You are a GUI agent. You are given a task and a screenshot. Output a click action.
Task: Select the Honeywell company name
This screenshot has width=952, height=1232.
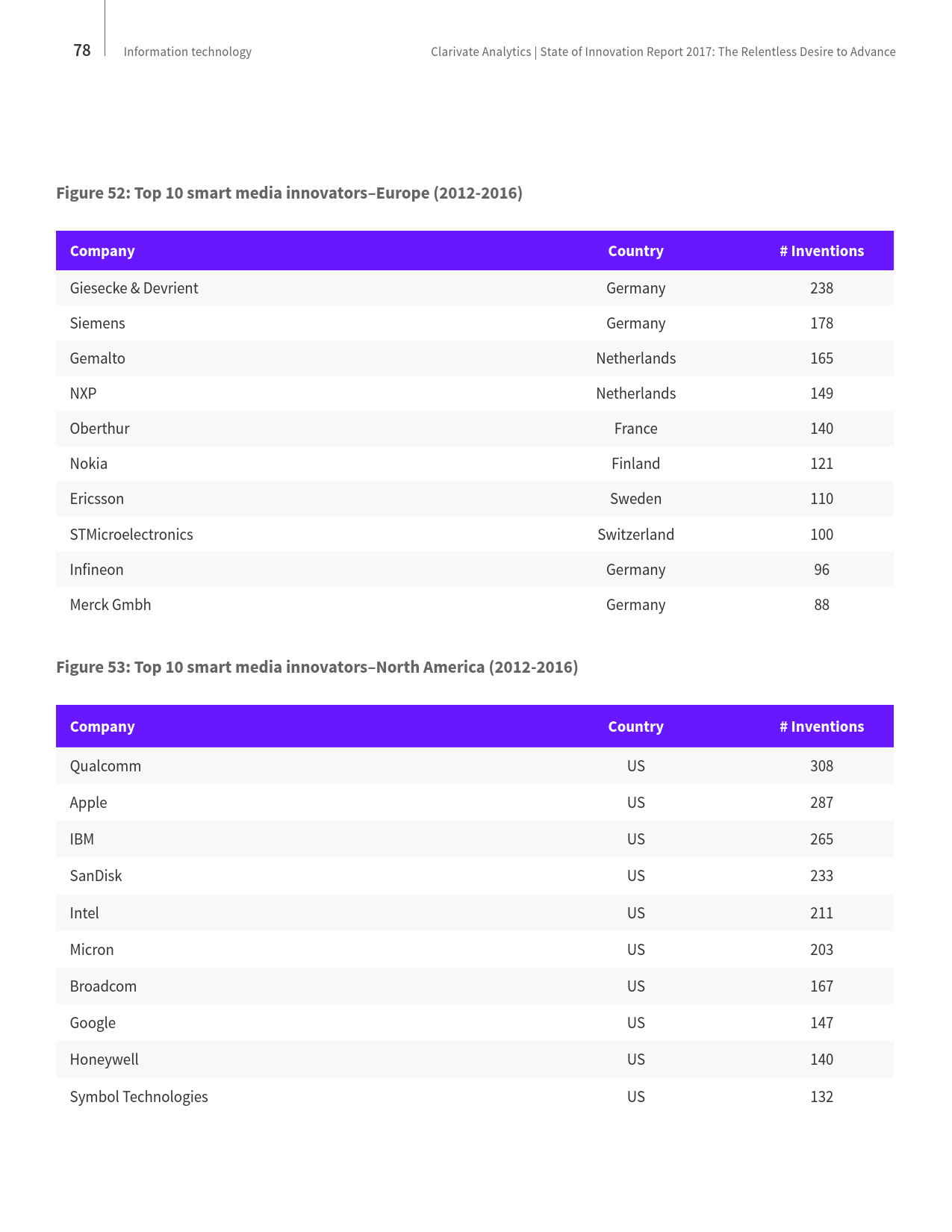tap(104, 1060)
